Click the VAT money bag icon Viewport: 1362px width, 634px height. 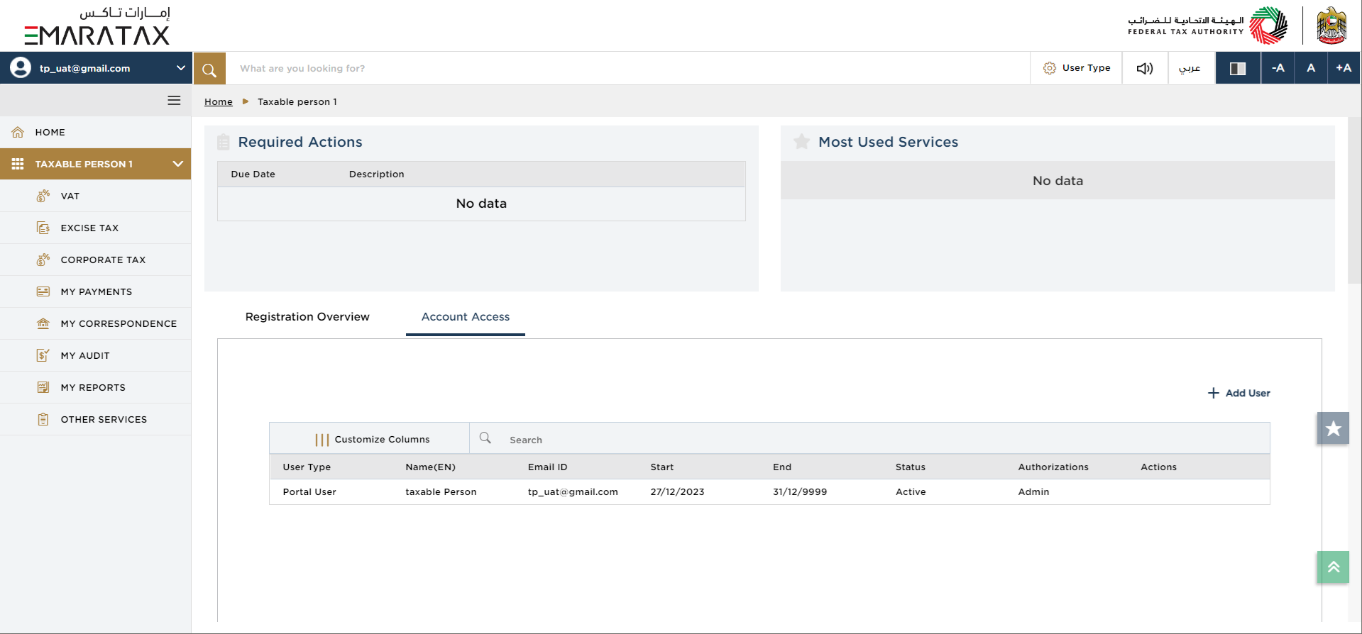coord(43,196)
